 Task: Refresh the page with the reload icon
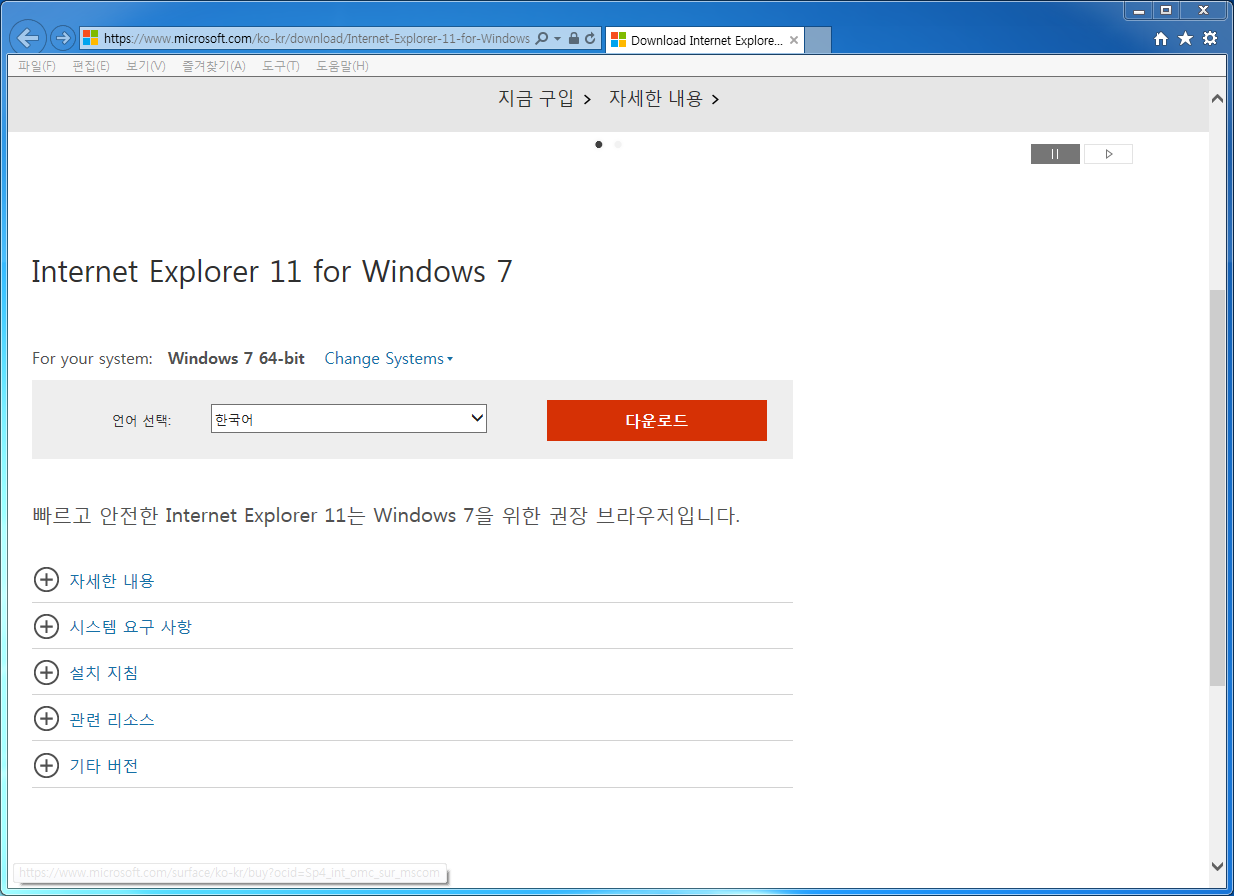pyautogui.click(x=590, y=39)
